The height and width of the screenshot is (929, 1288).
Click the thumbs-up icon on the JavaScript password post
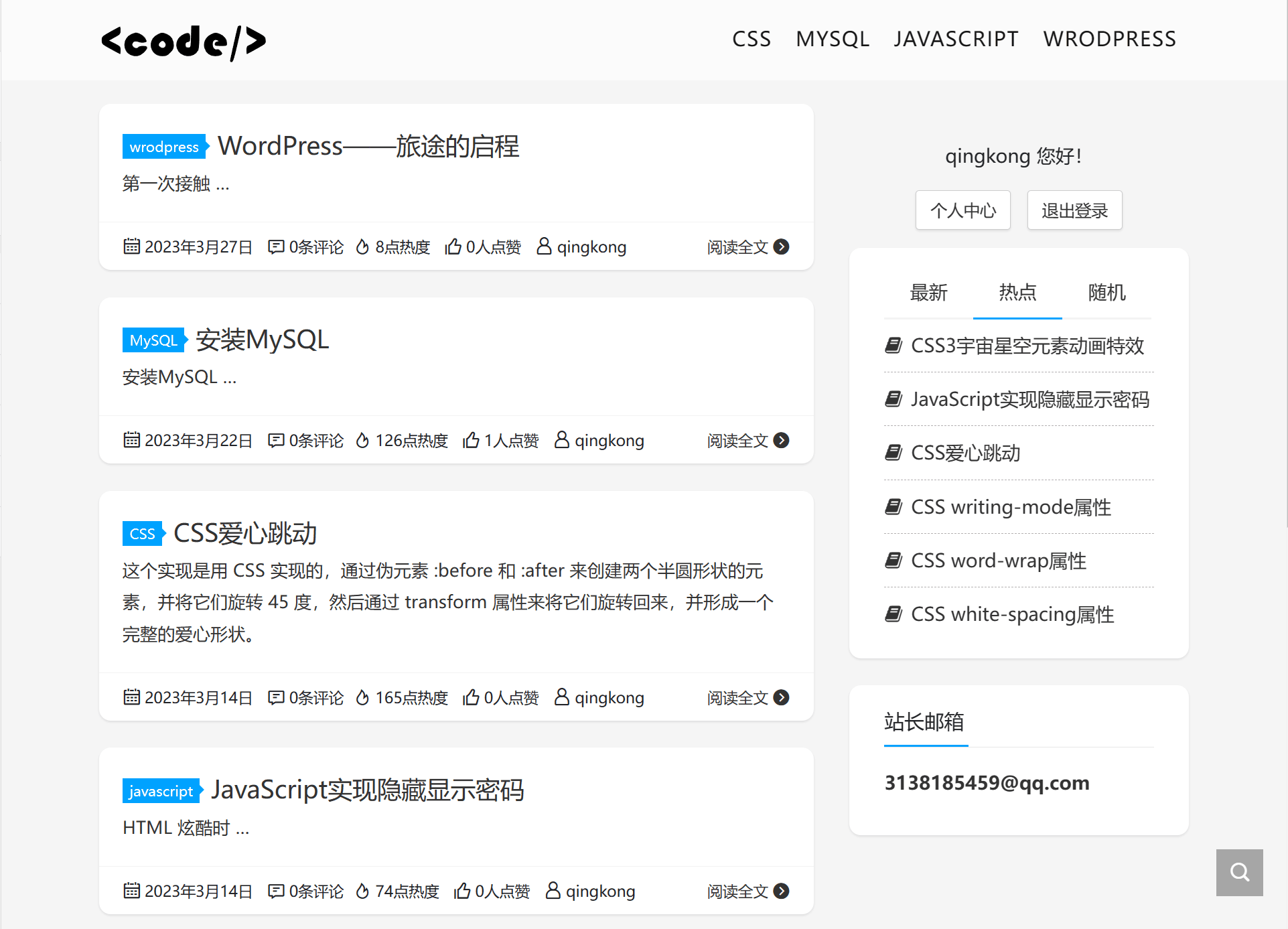click(x=463, y=891)
